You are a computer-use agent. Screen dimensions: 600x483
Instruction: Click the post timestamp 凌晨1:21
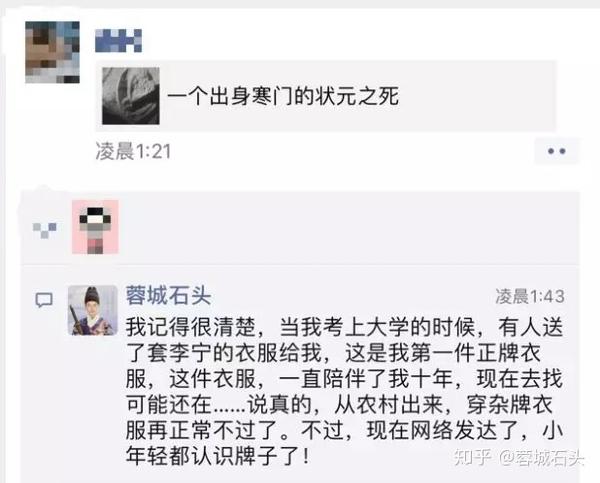133,151
